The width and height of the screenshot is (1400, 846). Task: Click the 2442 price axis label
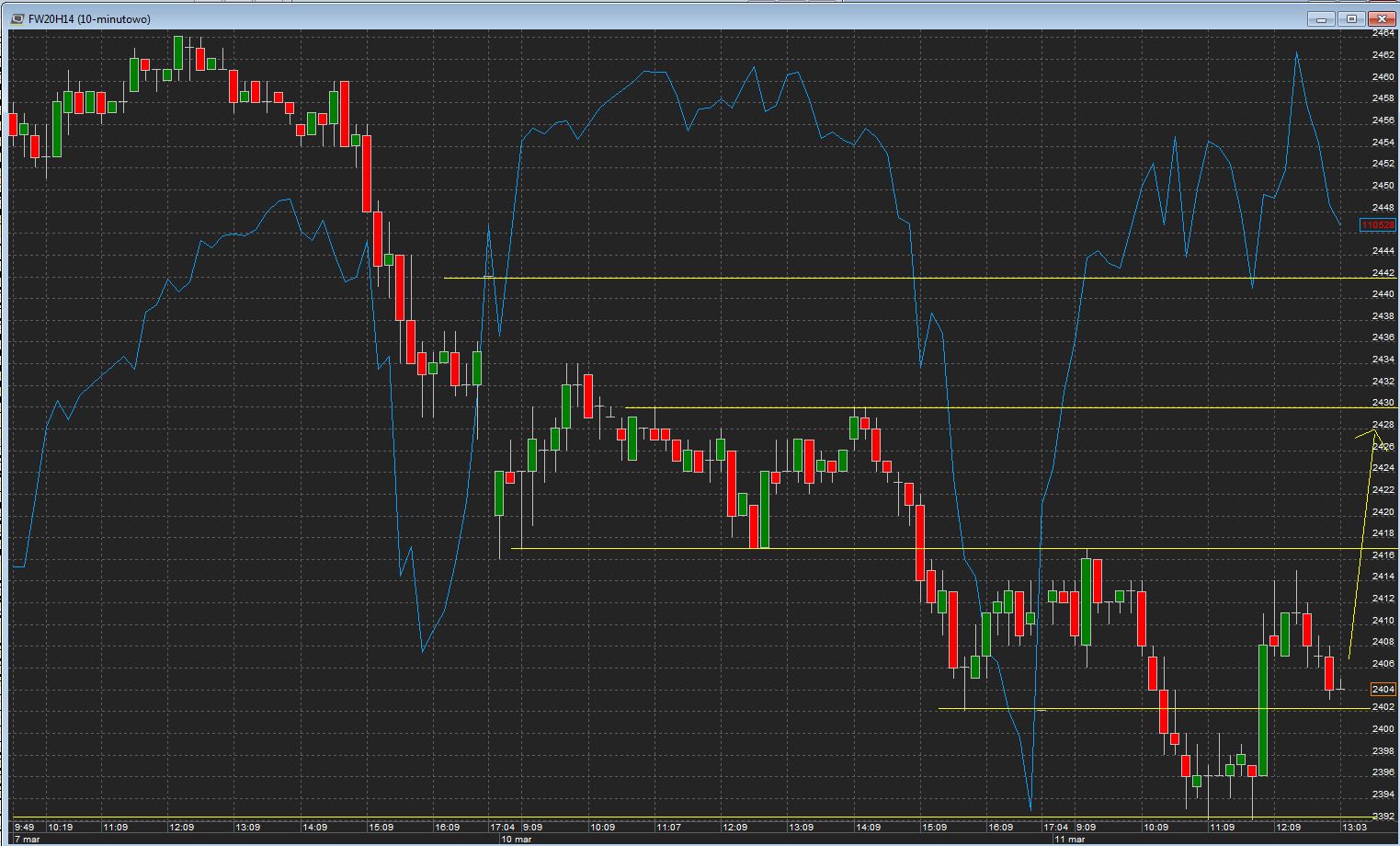coord(1383,273)
